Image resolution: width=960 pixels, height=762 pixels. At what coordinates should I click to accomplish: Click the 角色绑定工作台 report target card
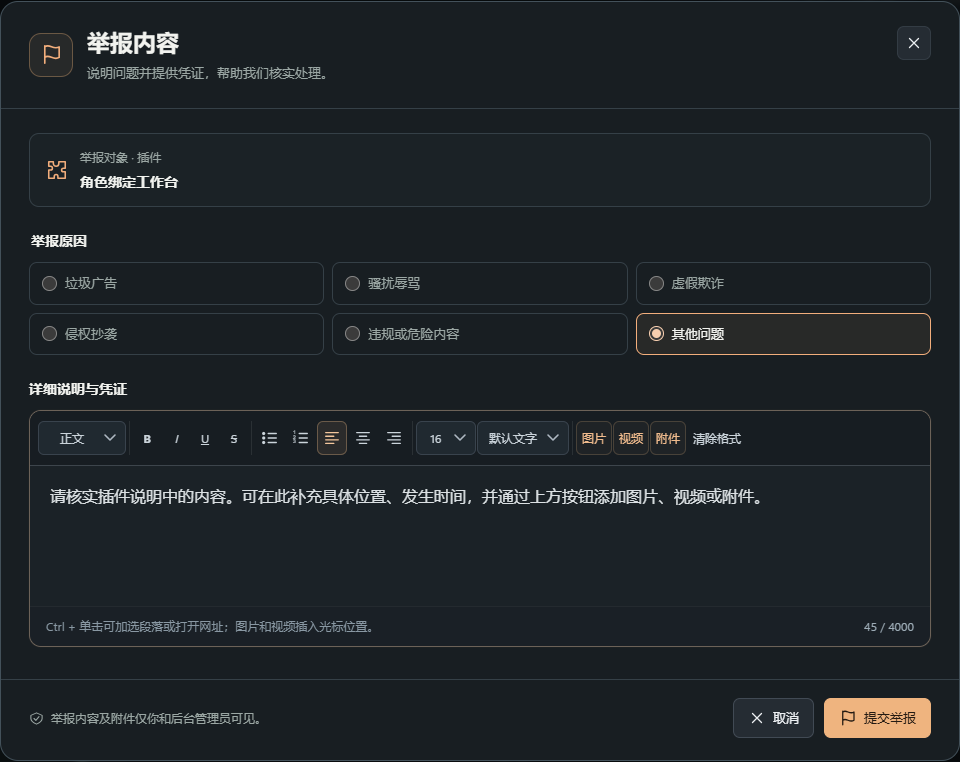tap(479, 170)
